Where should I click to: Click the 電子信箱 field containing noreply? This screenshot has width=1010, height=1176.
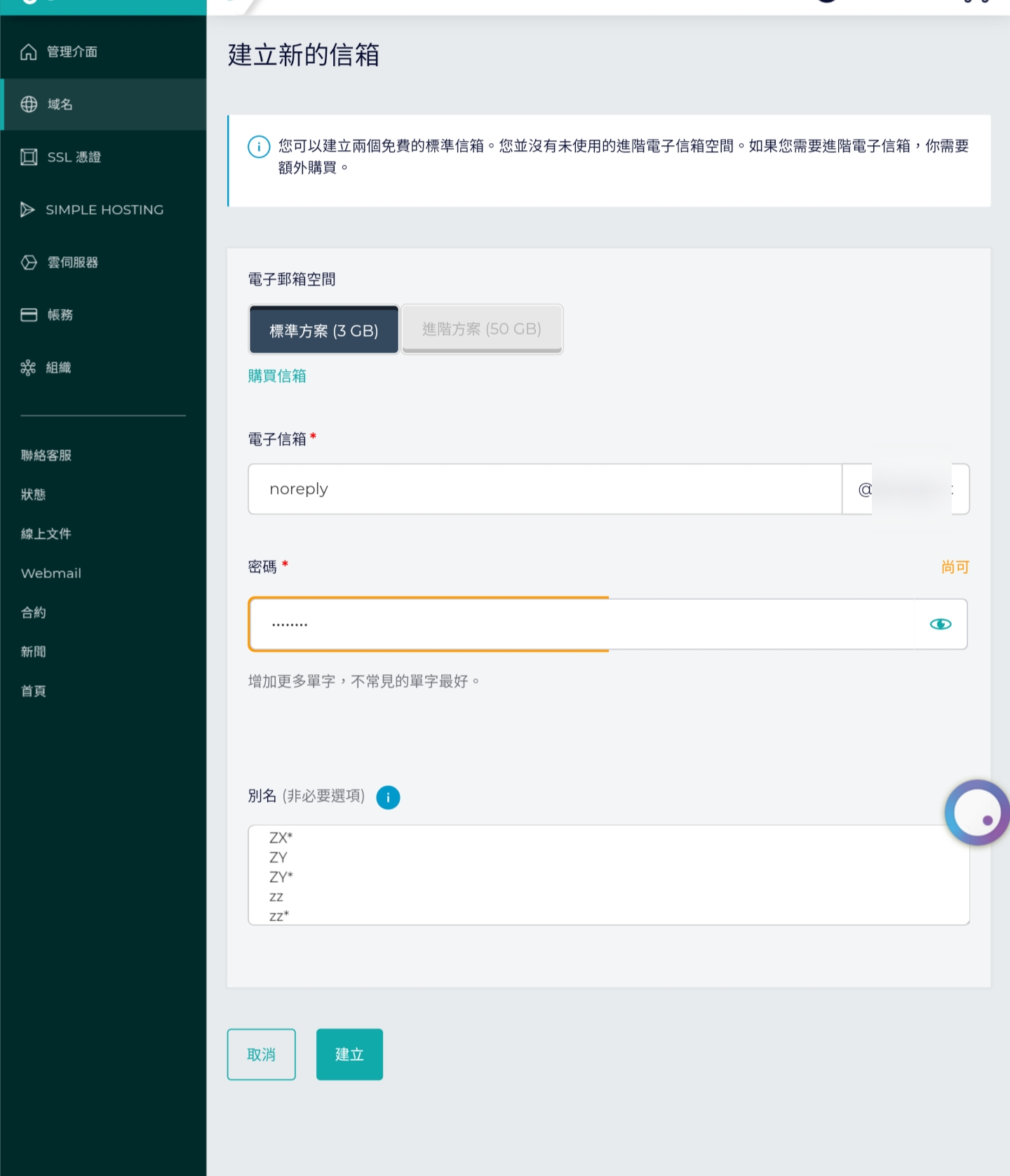545,489
